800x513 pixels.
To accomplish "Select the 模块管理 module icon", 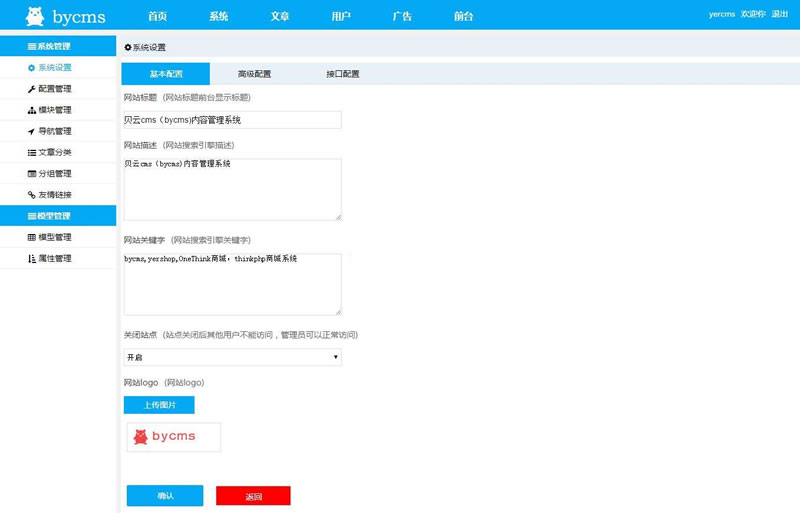I will 32,110.
